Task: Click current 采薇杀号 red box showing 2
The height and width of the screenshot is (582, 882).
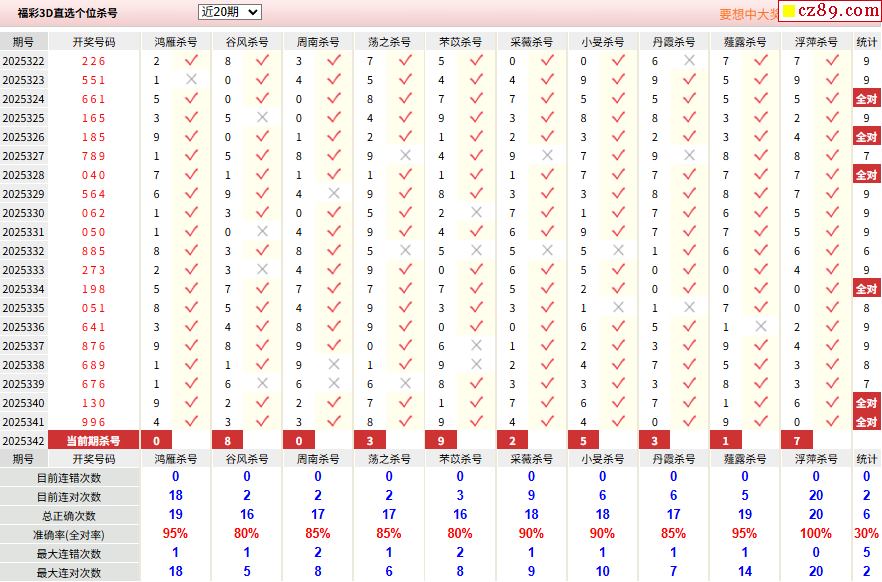Action: point(512,440)
